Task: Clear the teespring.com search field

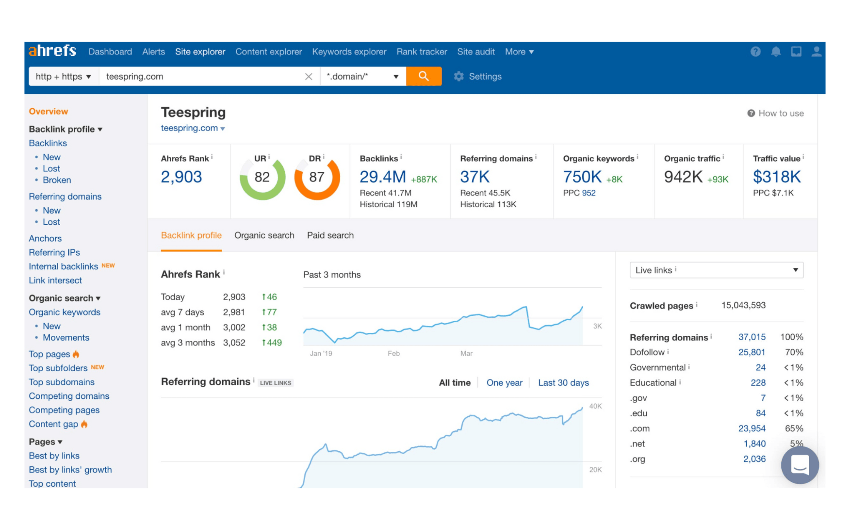Action: click(x=308, y=76)
